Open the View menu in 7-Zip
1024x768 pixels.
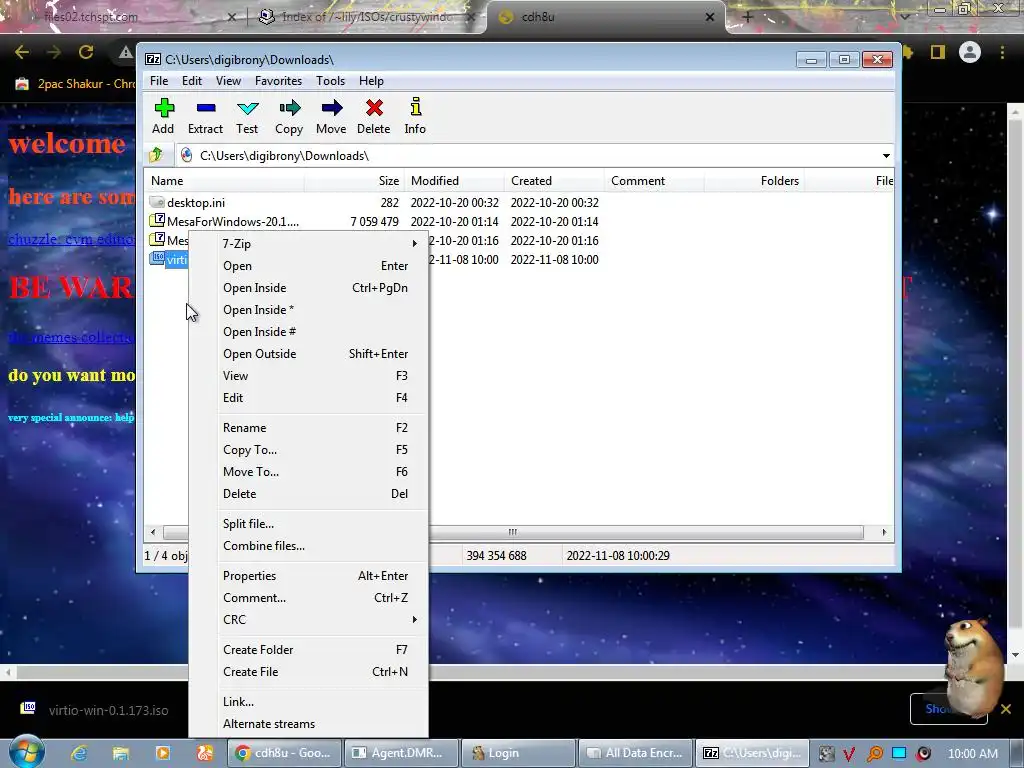[228, 81]
